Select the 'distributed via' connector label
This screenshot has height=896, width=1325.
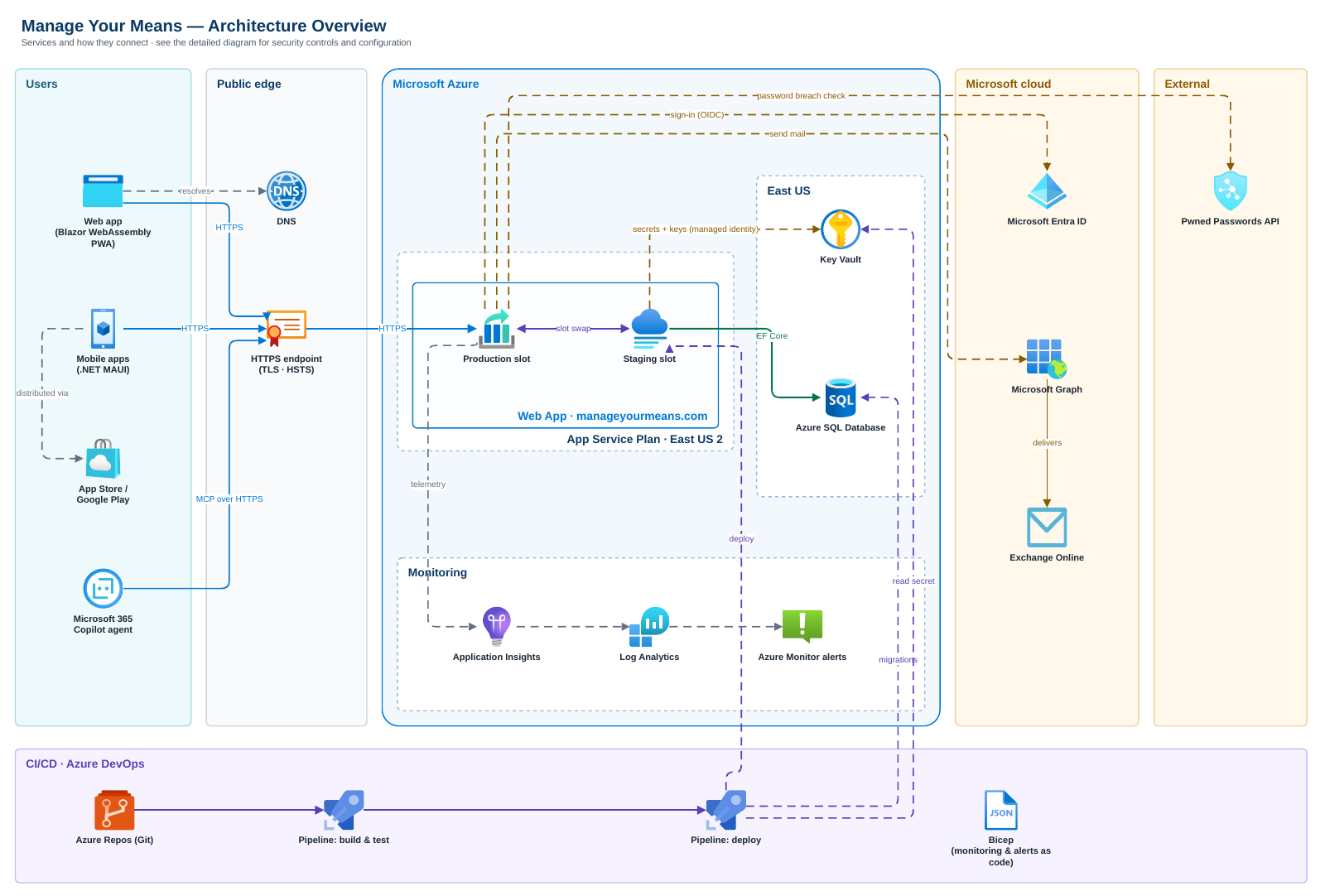[x=42, y=393]
